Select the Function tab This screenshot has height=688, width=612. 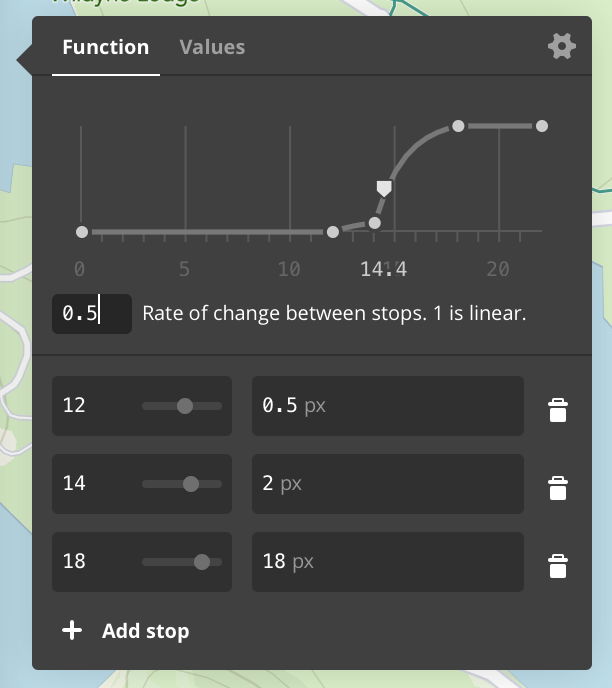tap(105, 47)
